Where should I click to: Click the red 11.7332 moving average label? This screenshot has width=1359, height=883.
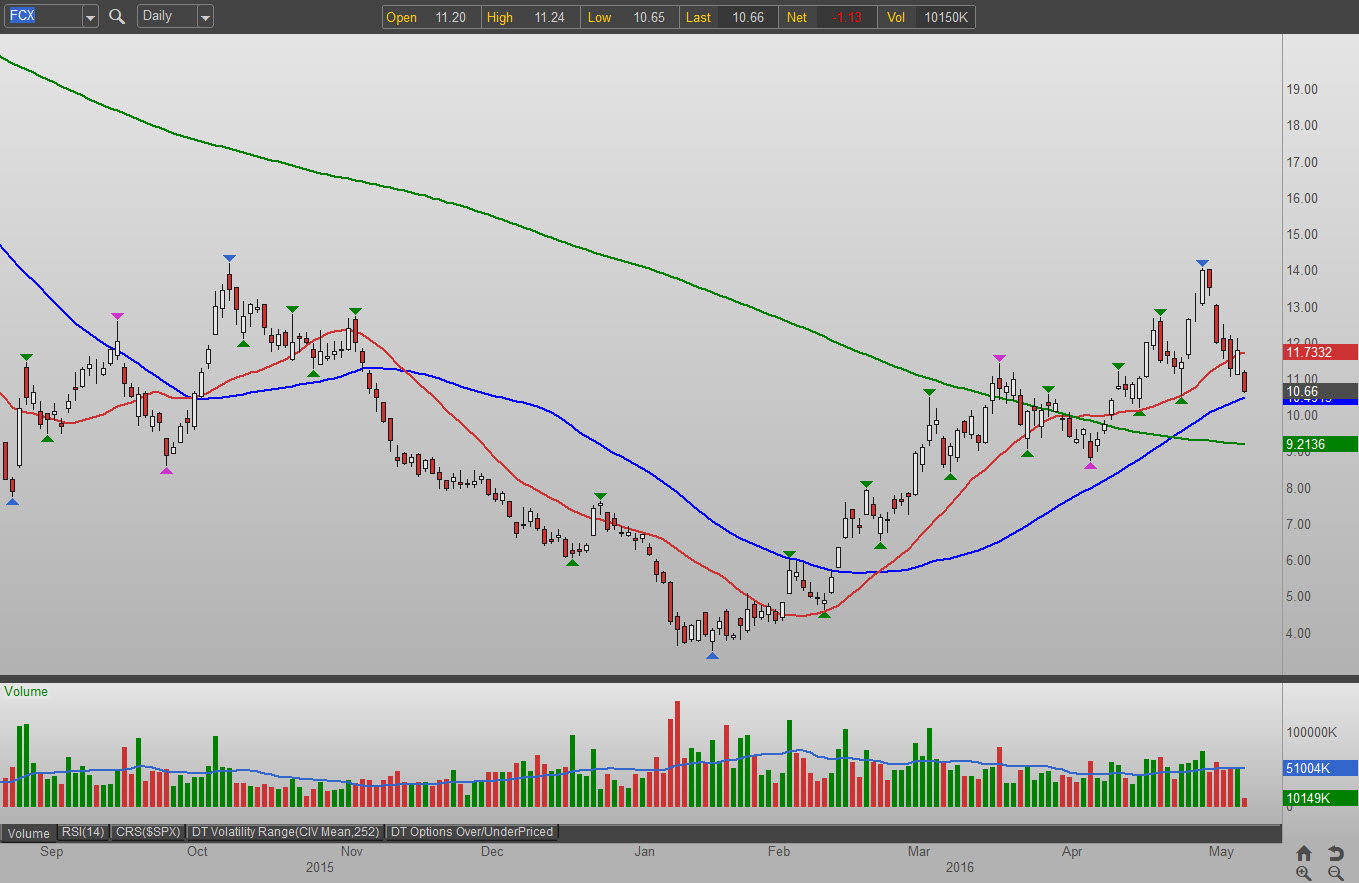(x=1320, y=352)
